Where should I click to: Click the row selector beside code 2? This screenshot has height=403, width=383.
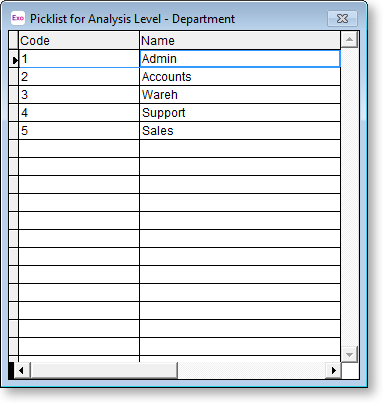[x=14, y=77]
